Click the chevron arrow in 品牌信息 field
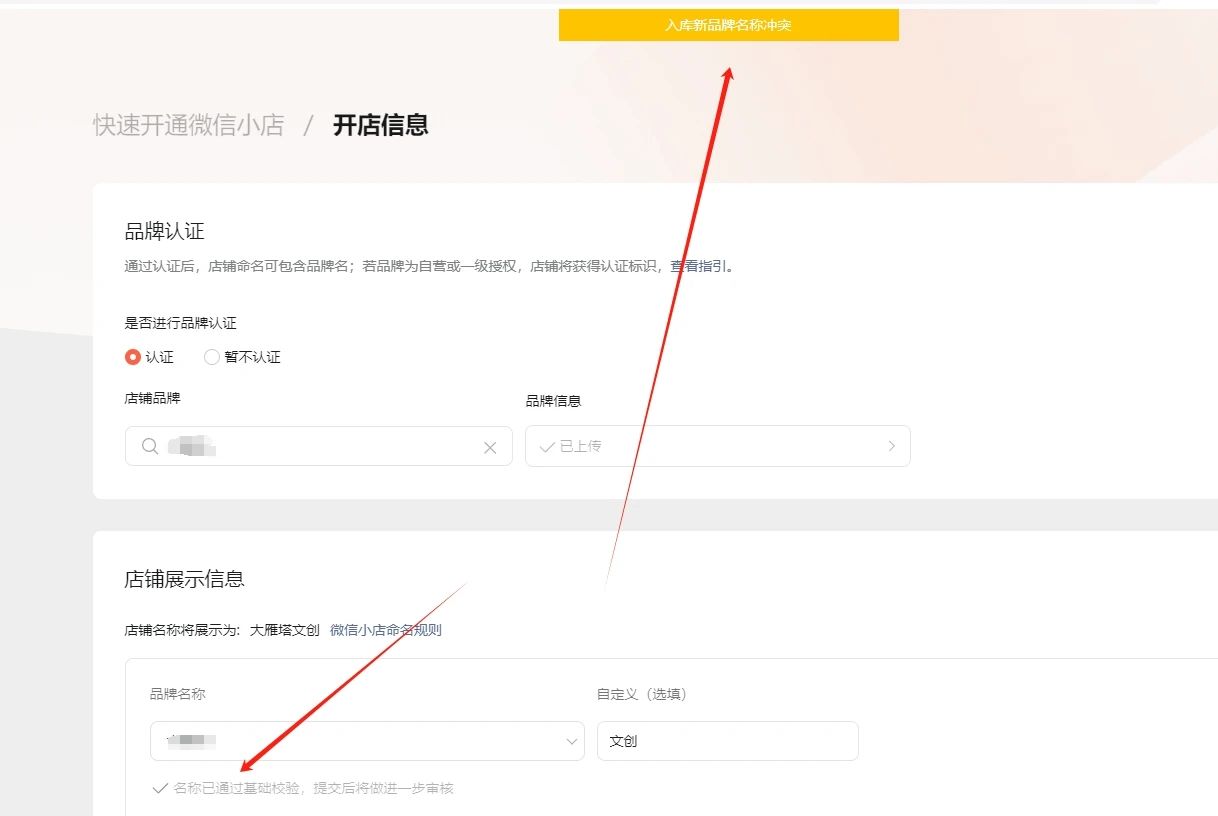This screenshot has width=1218, height=816. click(892, 446)
